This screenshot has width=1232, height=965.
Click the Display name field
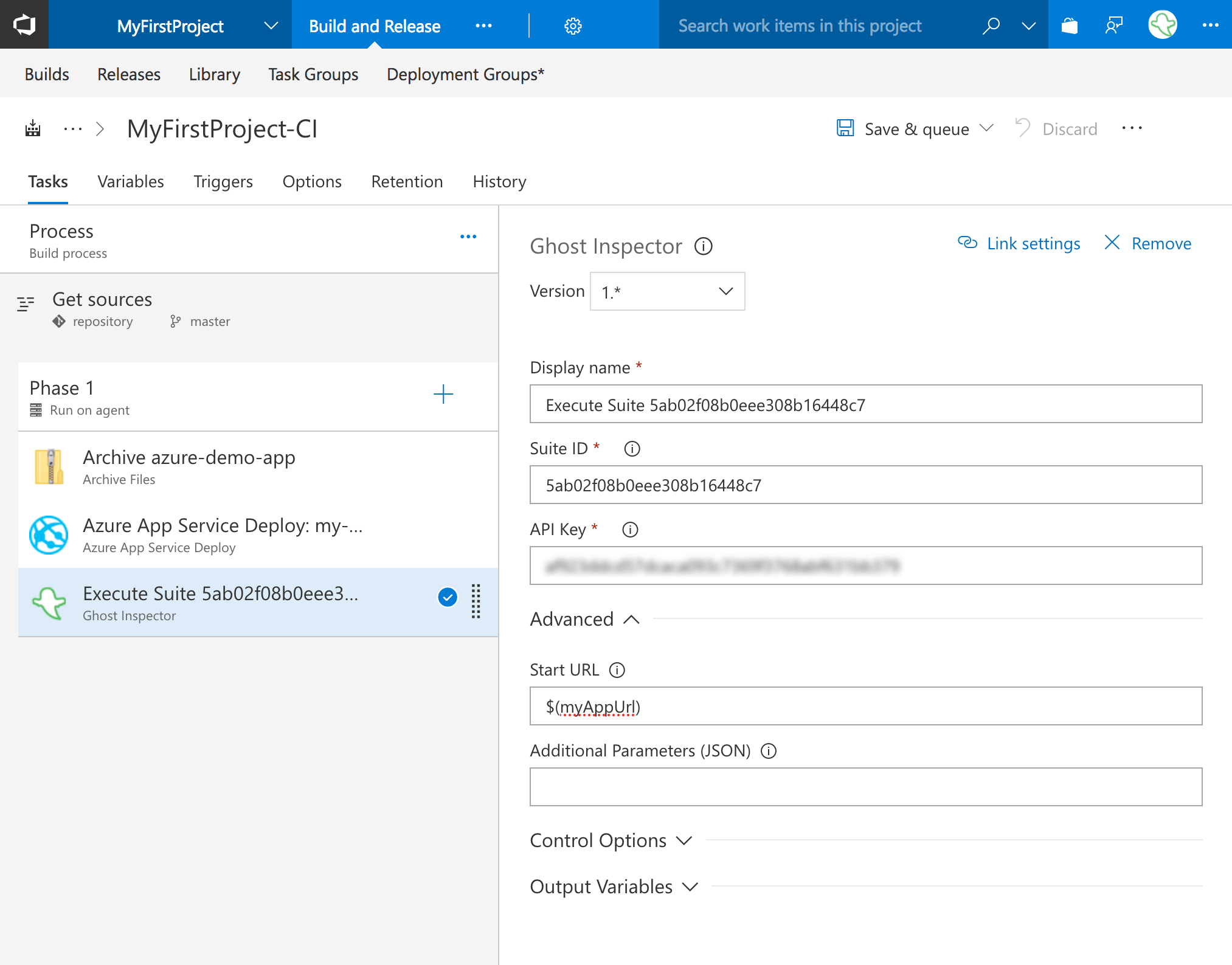pos(866,404)
